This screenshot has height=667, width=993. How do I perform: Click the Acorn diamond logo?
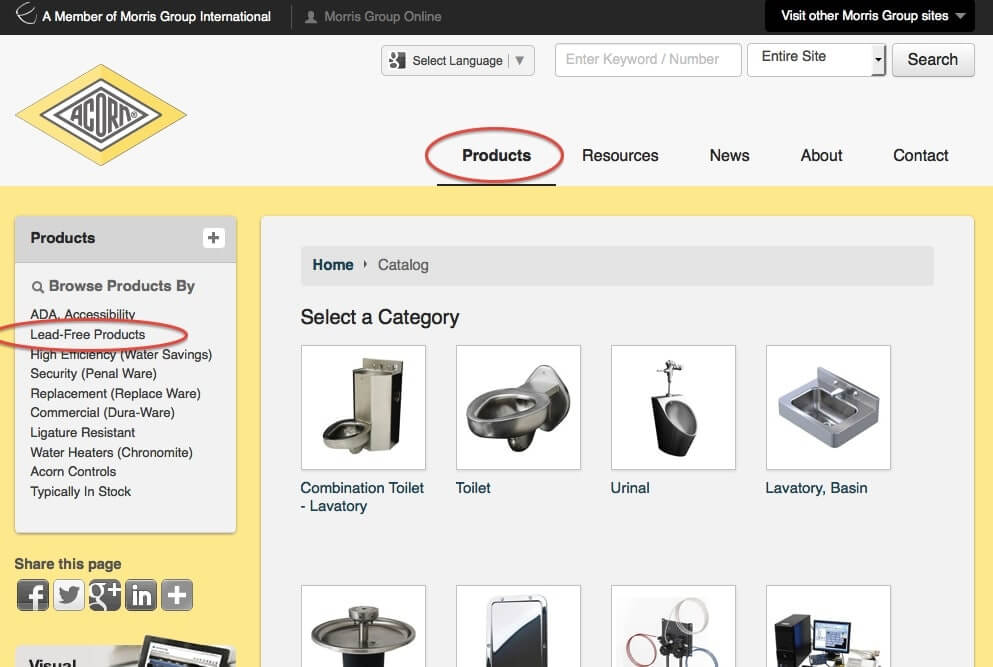[101, 115]
